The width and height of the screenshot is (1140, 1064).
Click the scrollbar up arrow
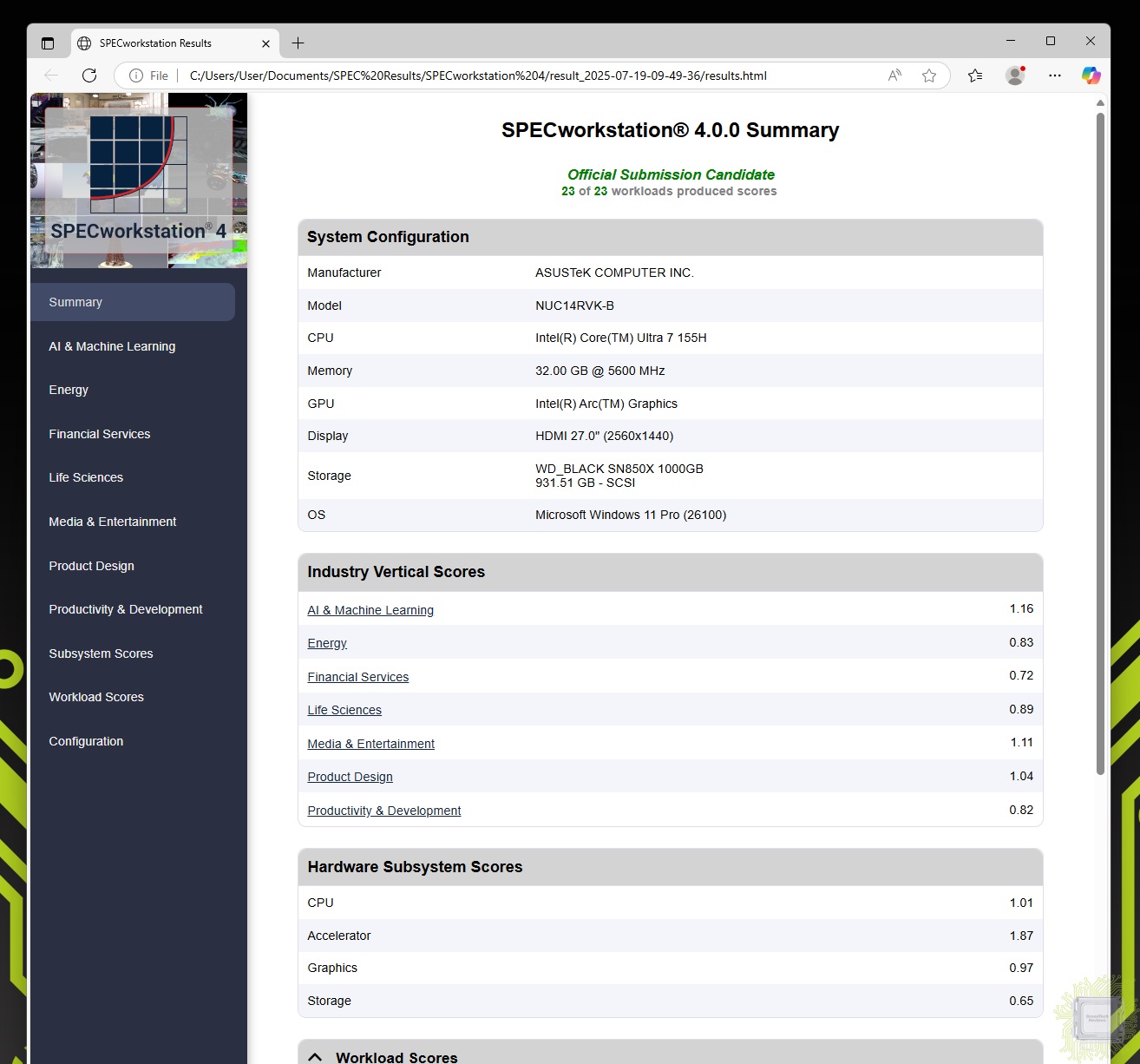(1100, 102)
